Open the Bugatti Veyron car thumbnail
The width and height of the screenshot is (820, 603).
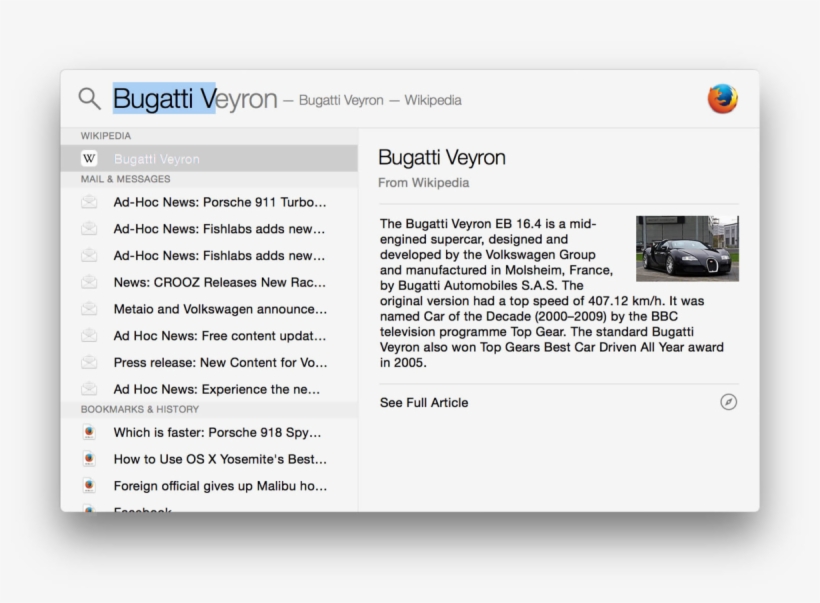687,248
